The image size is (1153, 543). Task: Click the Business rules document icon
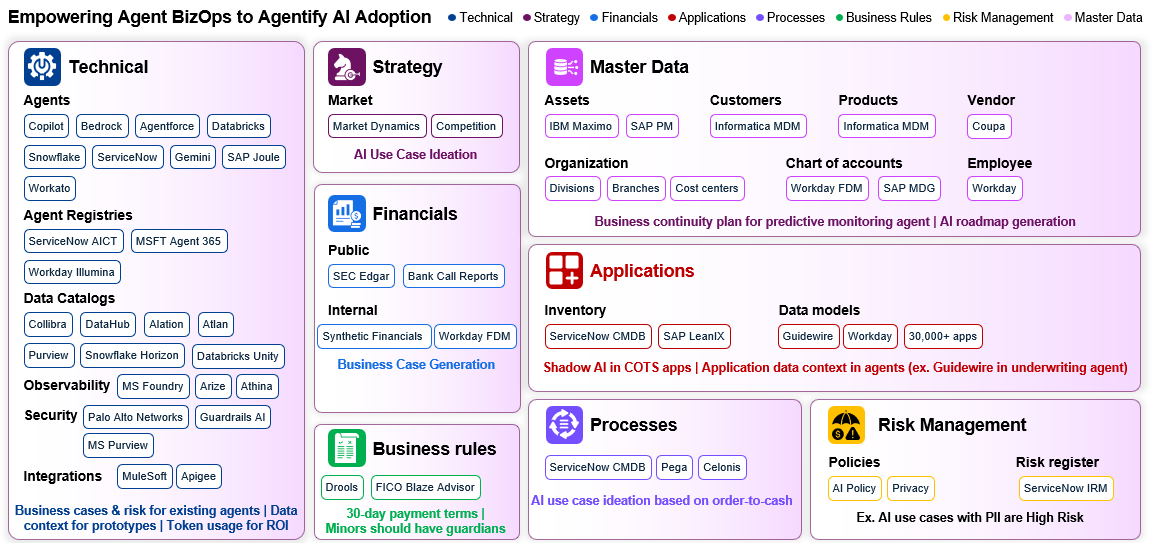[346, 448]
